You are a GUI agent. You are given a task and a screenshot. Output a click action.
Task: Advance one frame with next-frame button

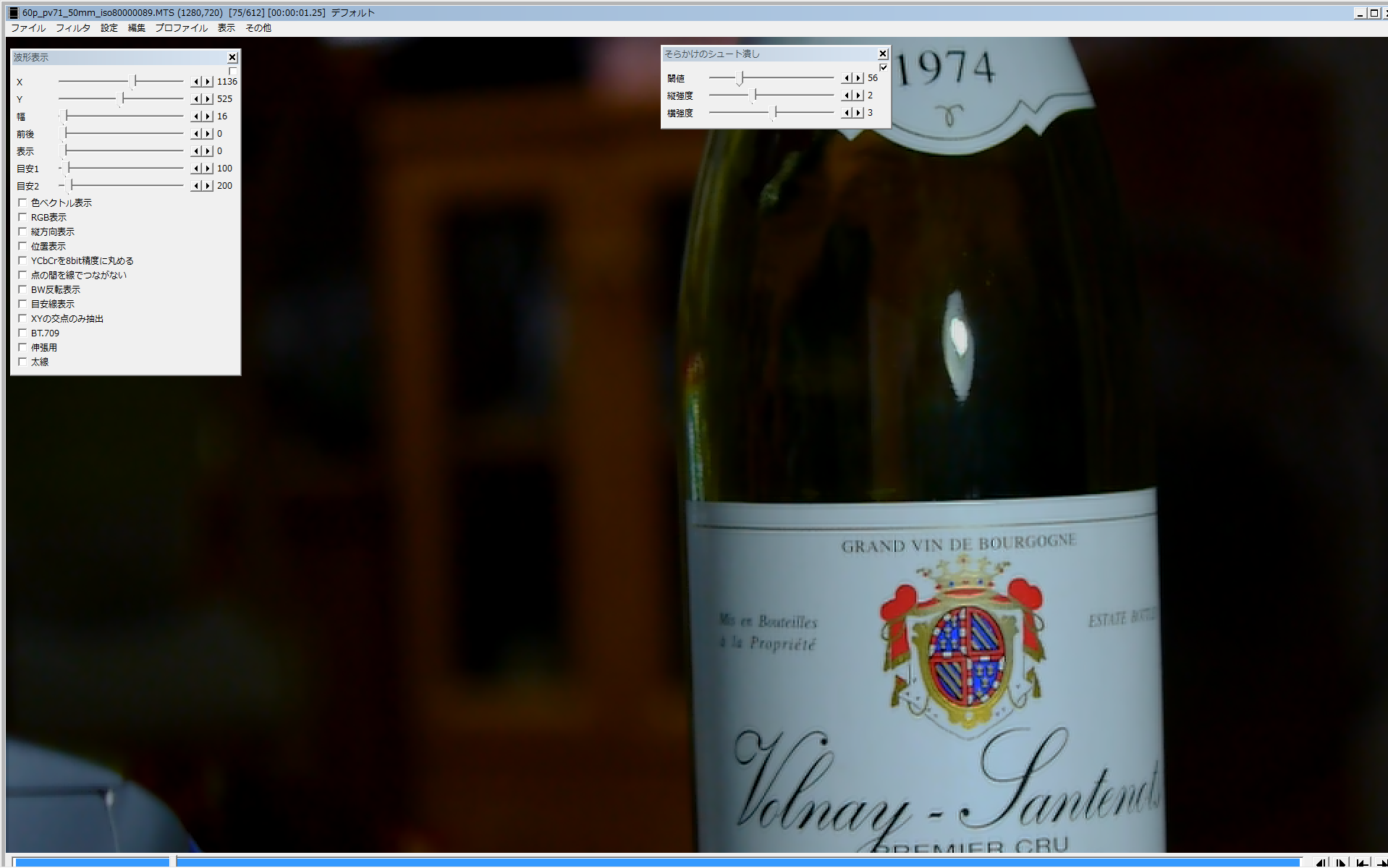pos(1341,862)
